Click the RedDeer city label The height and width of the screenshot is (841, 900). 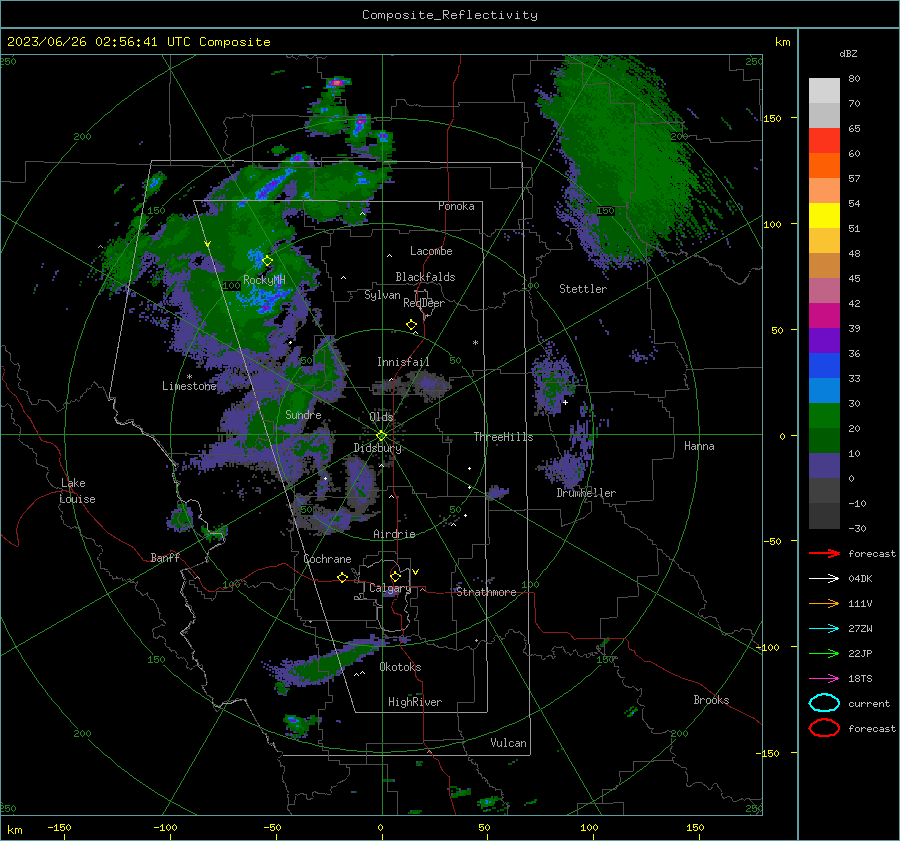pyautogui.click(x=424, y=303)
